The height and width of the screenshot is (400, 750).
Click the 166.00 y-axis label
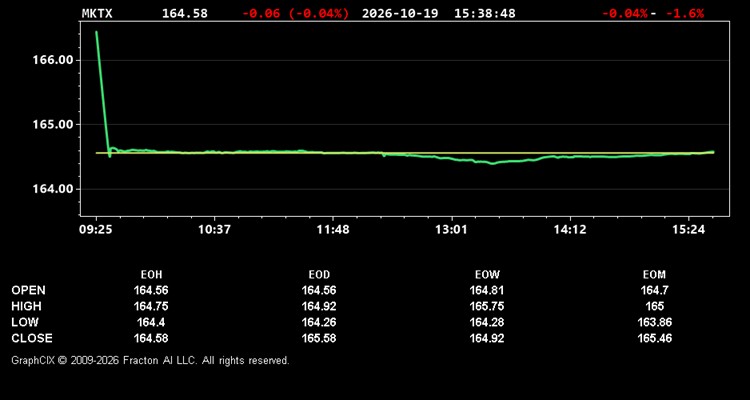pos(53,60)
